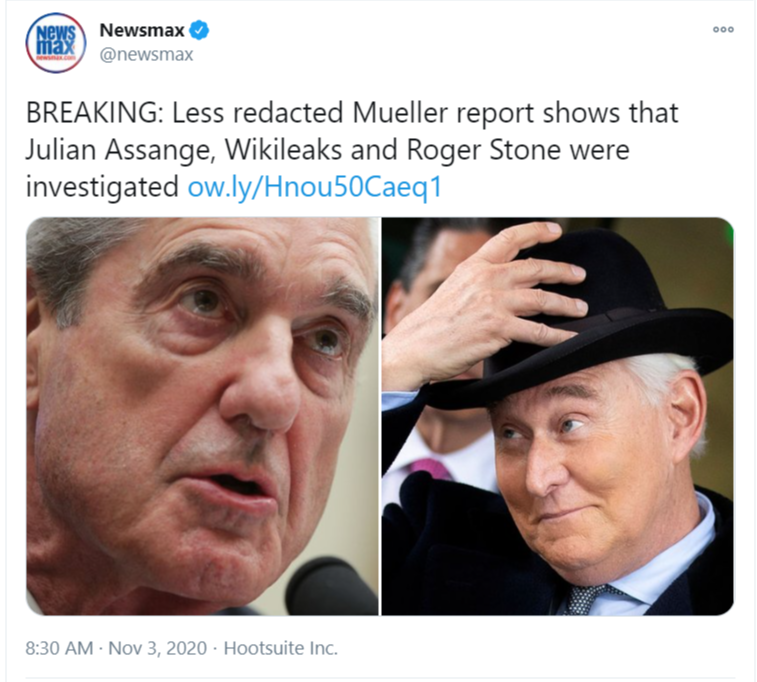
Task: Click the word investigated in the tweet
Action: coord(102,187)
